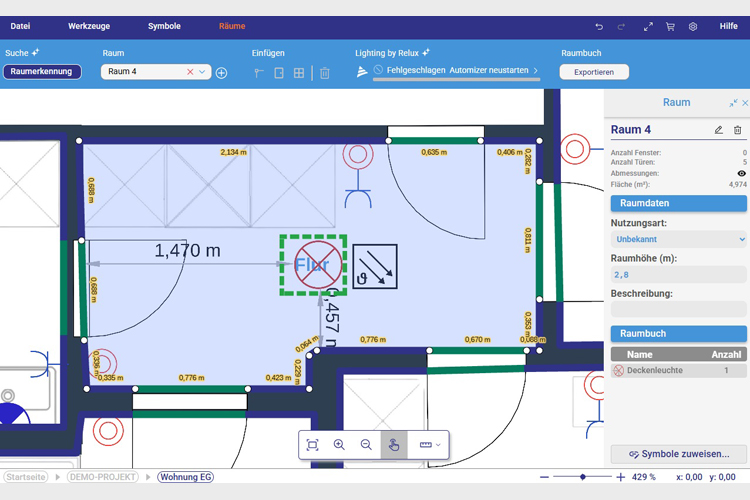The width and height of the screenshot is (750, 500).
Task: Add a new room with the plus icon
Action: click(222, 73)
